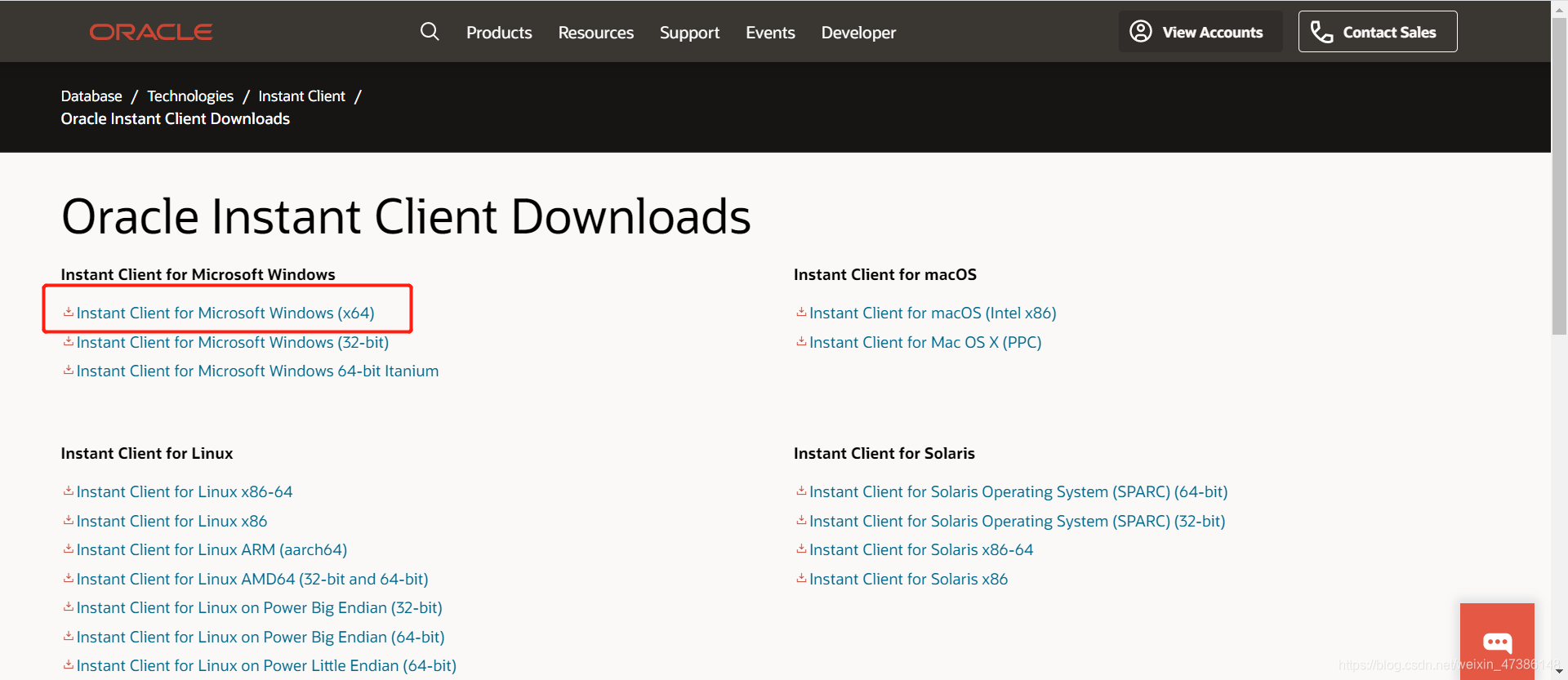Open Instant Client for Microsoft Windows (32-bit)
Image resolution: width=1568 pixels, height=680 pixels.
click(x=233, y=342)
